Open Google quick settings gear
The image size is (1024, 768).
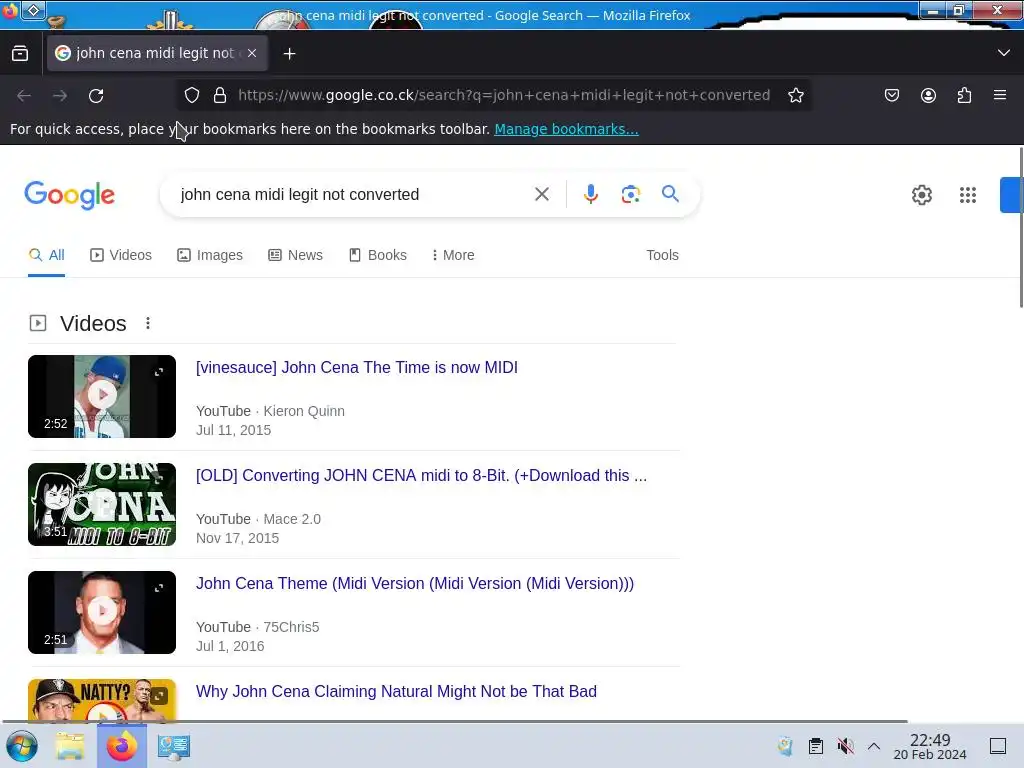[921, 195]
